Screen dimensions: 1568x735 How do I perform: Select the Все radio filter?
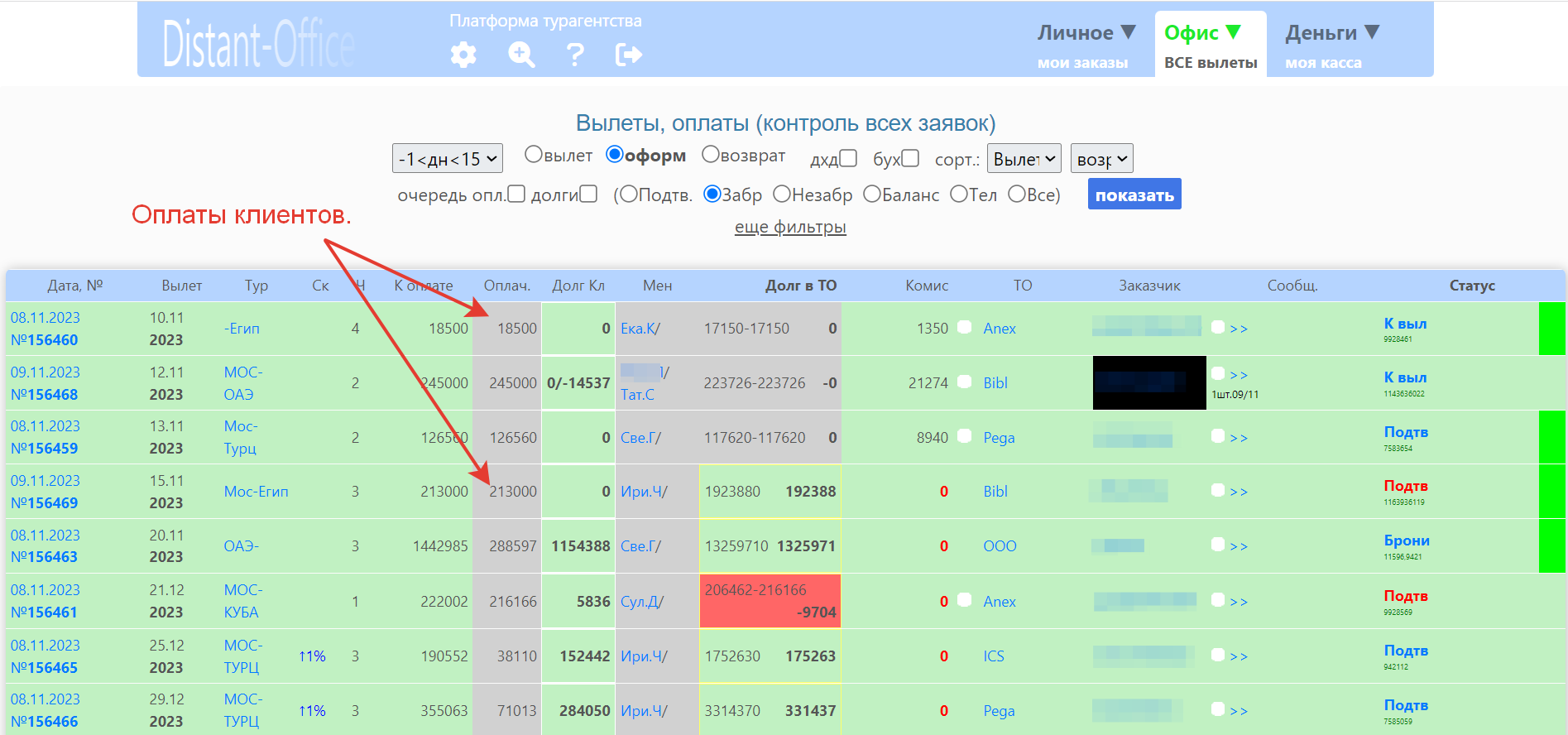1017,194
